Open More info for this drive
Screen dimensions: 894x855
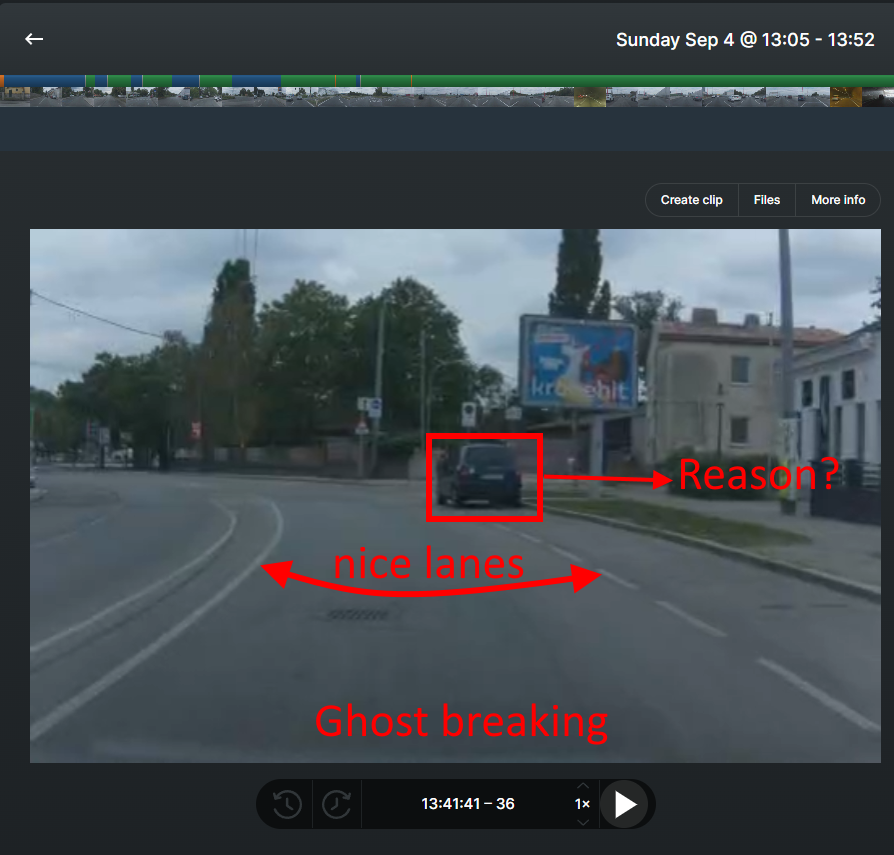(x=838, y=199)
